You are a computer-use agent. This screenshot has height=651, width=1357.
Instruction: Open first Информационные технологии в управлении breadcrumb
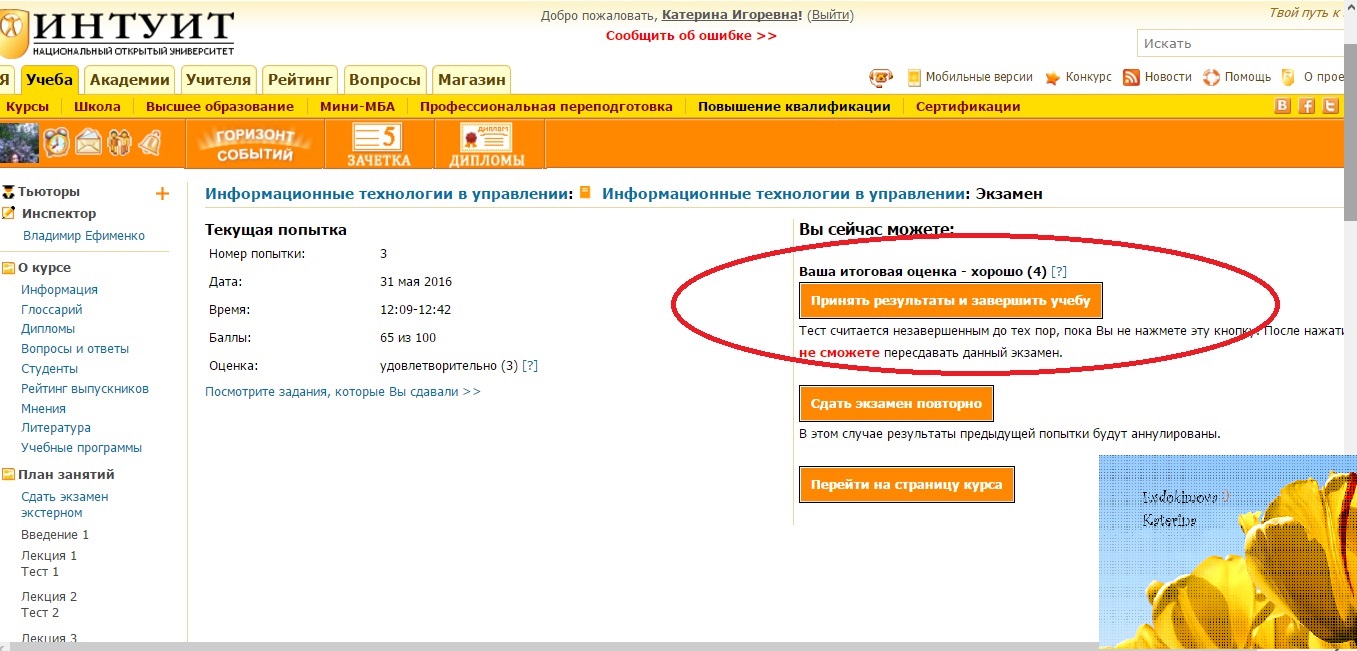388,194
